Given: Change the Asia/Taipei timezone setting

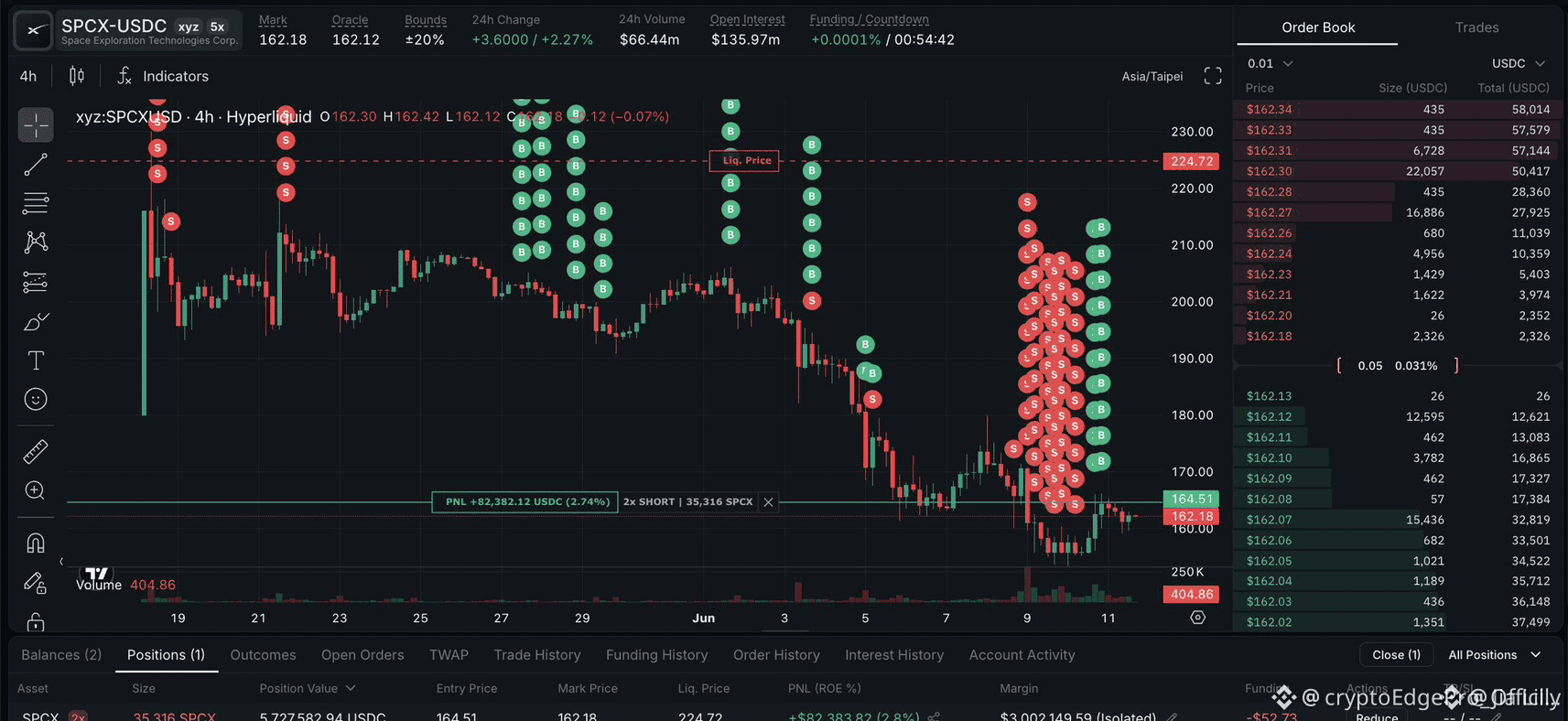Looking at the screenshot, I should click(x=1152, y=76).
